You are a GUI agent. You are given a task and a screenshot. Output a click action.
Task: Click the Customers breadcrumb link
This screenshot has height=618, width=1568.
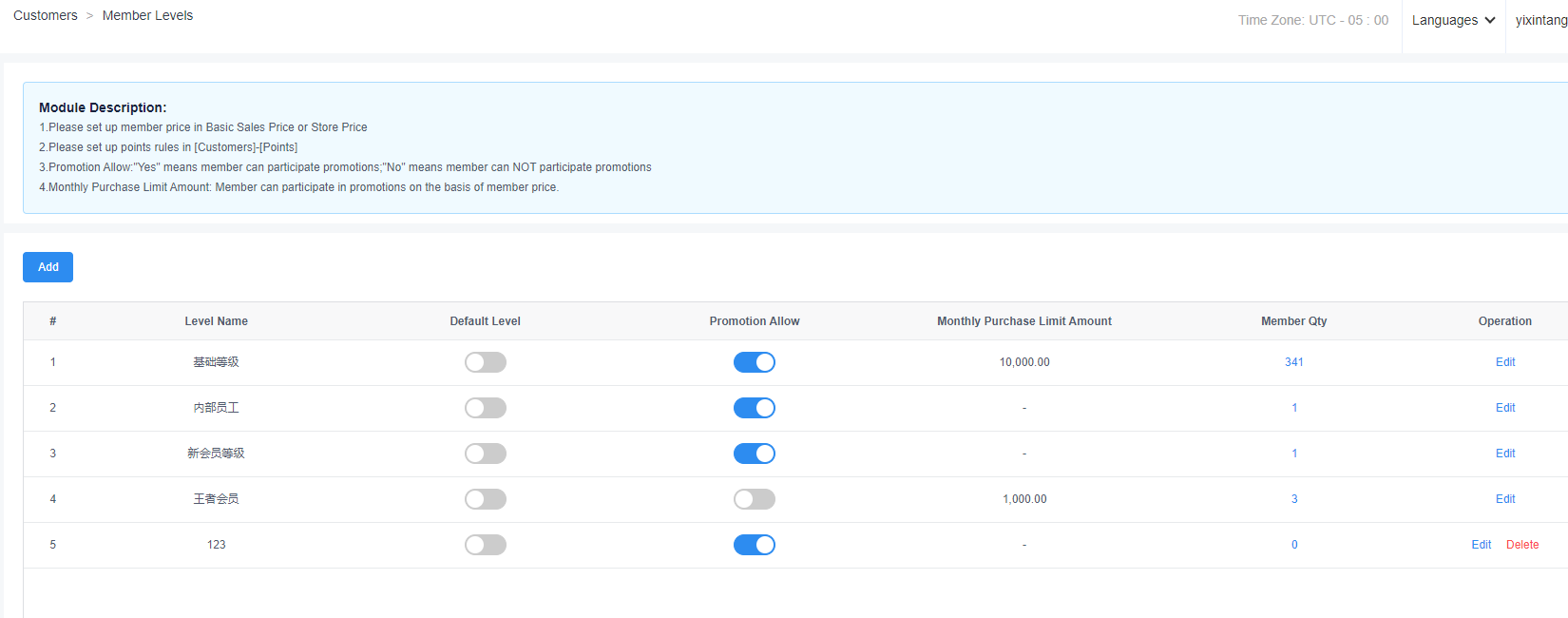coord(46,15)
